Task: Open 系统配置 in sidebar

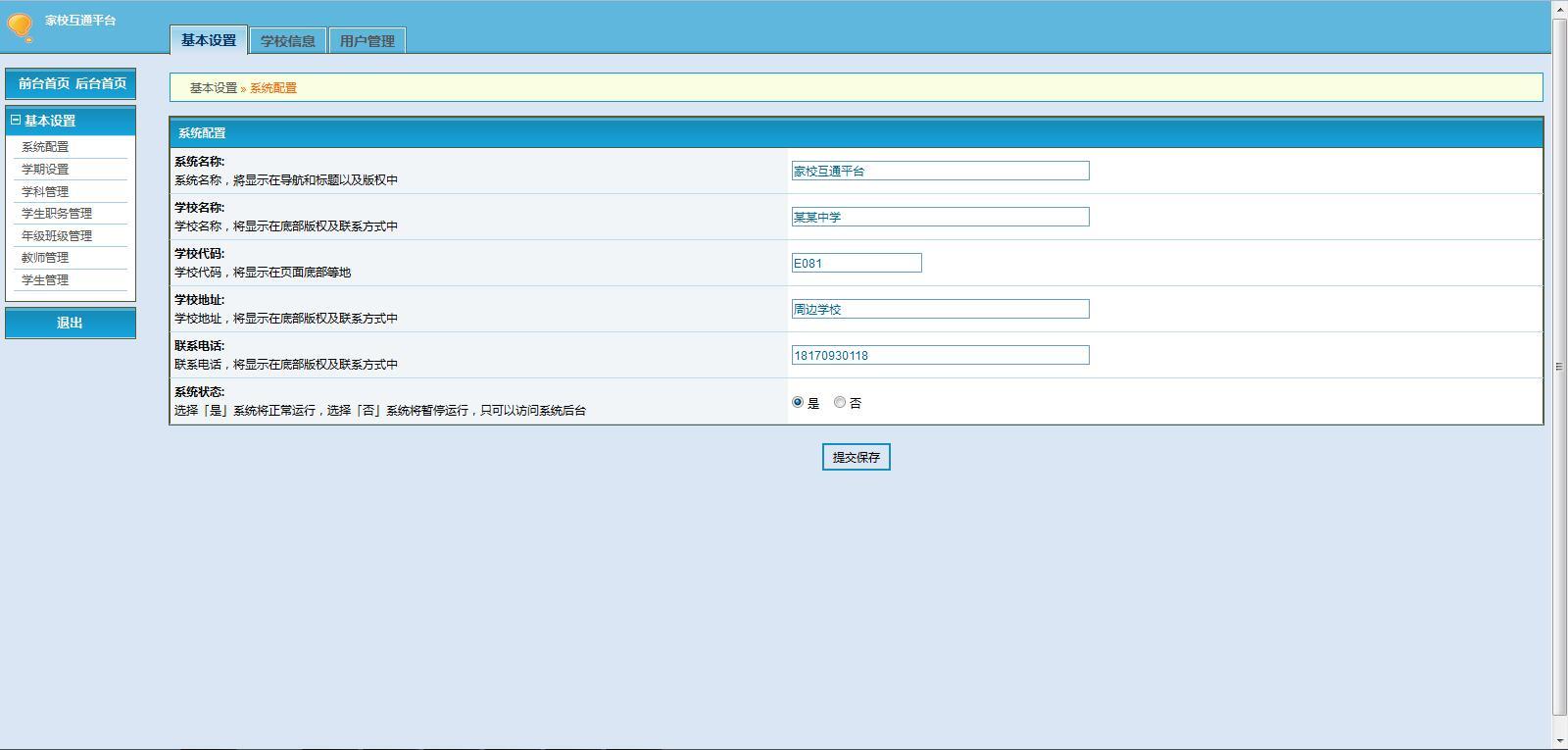Action: tap(45, 147)
